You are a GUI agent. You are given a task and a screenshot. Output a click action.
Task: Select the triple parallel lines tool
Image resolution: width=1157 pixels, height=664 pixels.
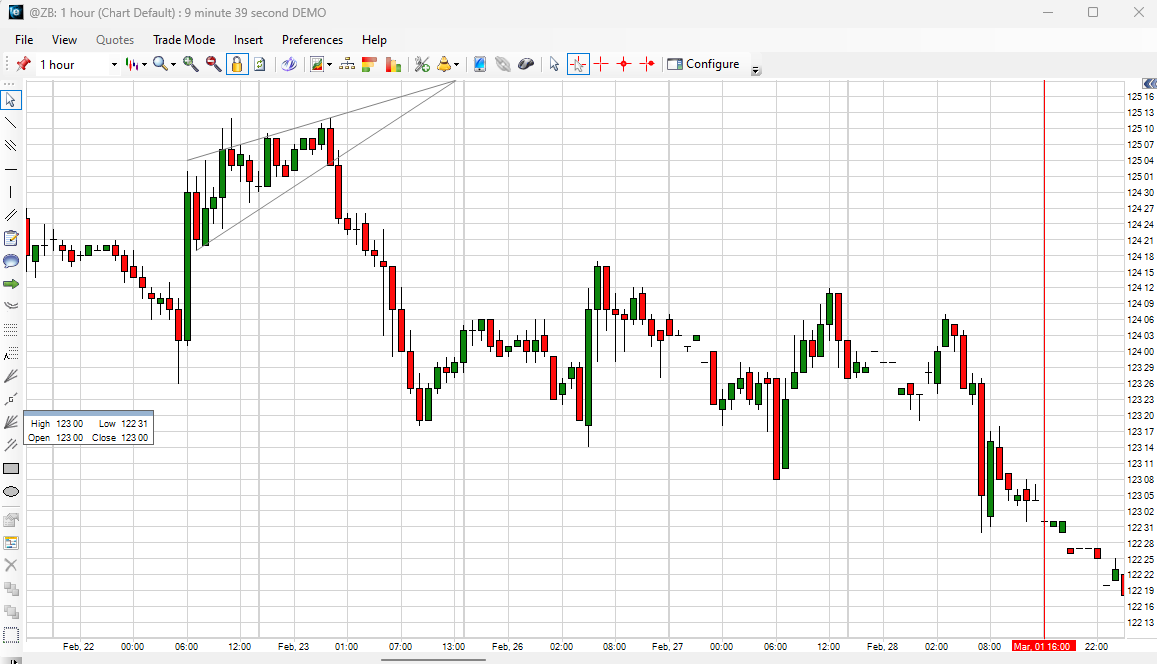11,145
